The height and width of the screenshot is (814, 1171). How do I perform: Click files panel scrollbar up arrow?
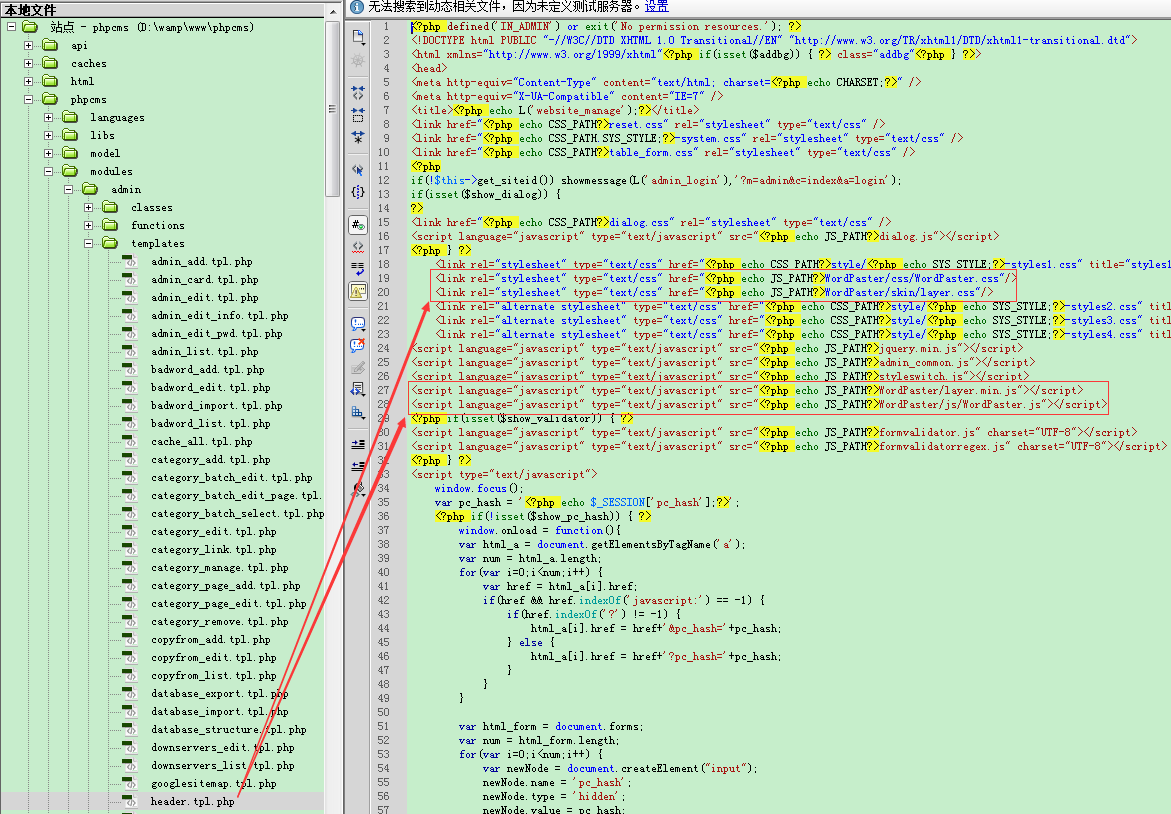pyautogui.click(x=333, y=12)
